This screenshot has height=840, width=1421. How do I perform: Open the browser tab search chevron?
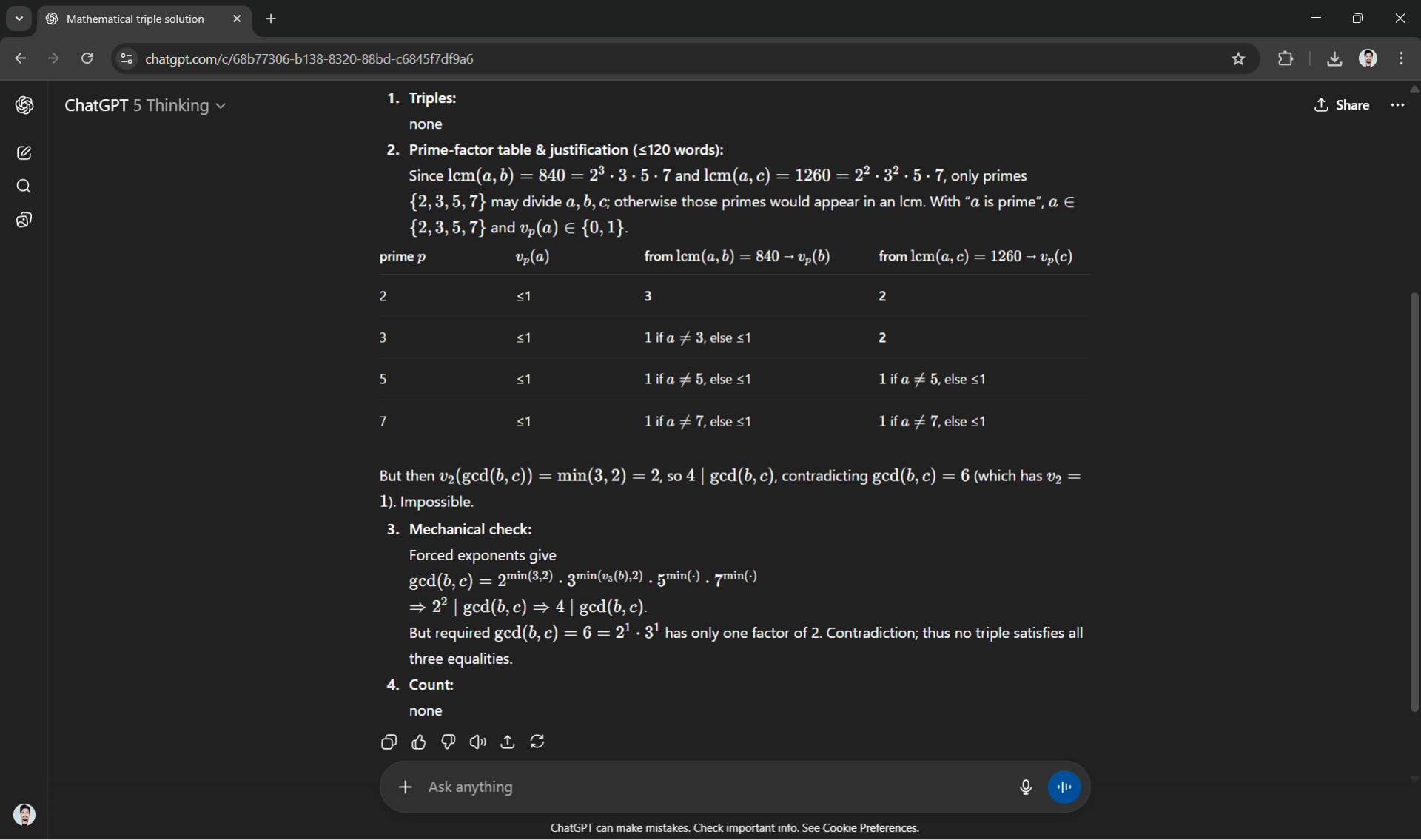tap(19, 19)
